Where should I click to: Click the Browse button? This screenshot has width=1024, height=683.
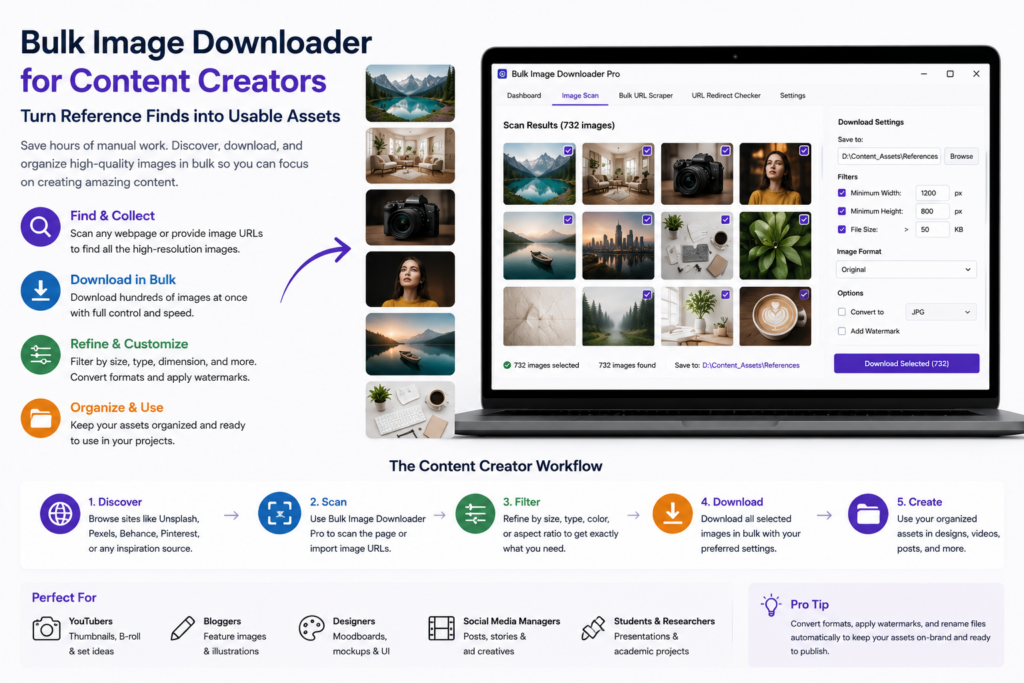point(961,156)
